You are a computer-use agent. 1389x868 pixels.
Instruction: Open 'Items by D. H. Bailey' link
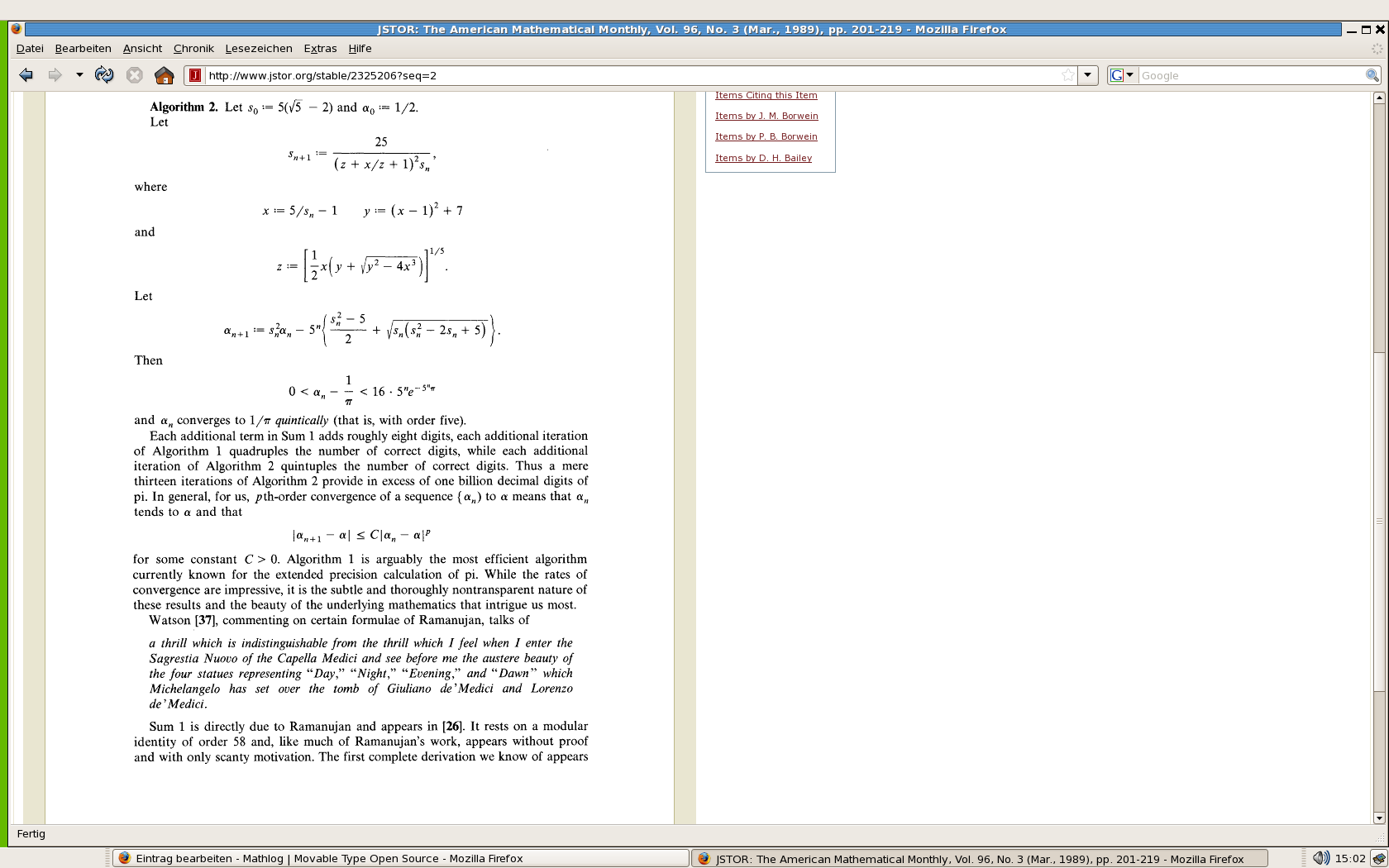pos(763,158)
